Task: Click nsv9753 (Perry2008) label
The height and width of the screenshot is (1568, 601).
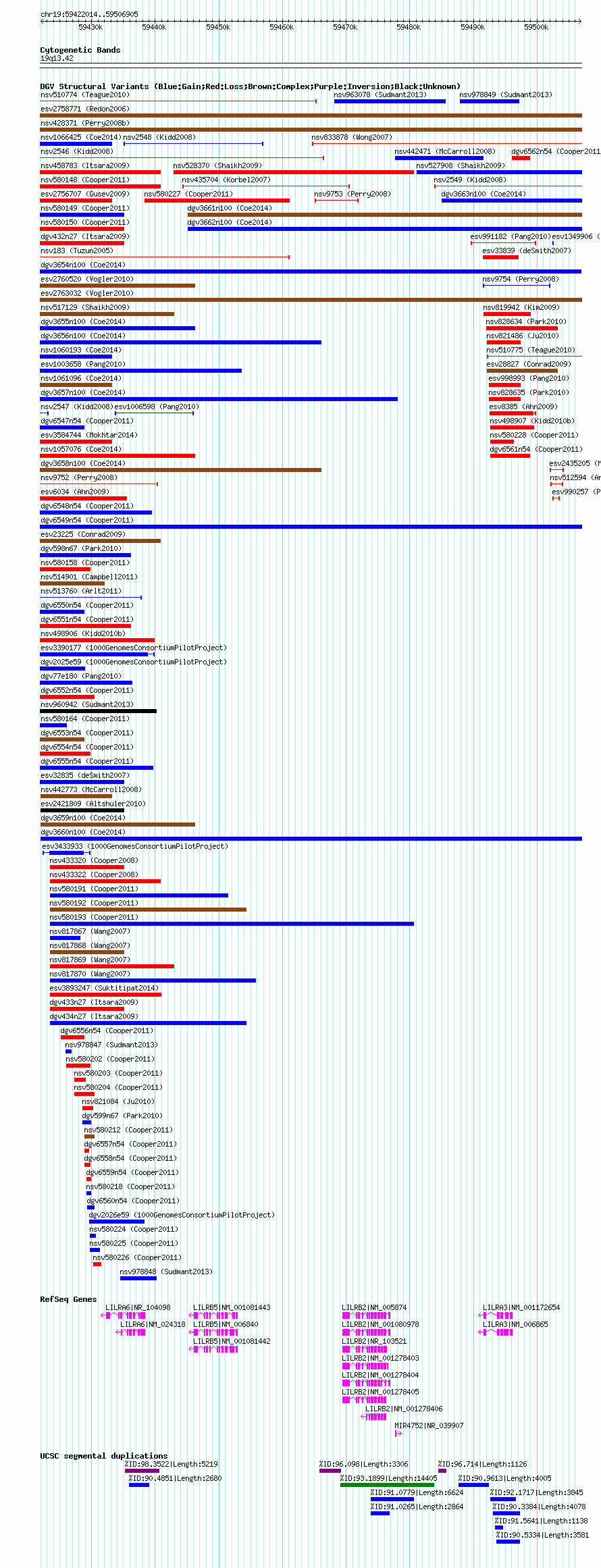Action: coord(352,194)
